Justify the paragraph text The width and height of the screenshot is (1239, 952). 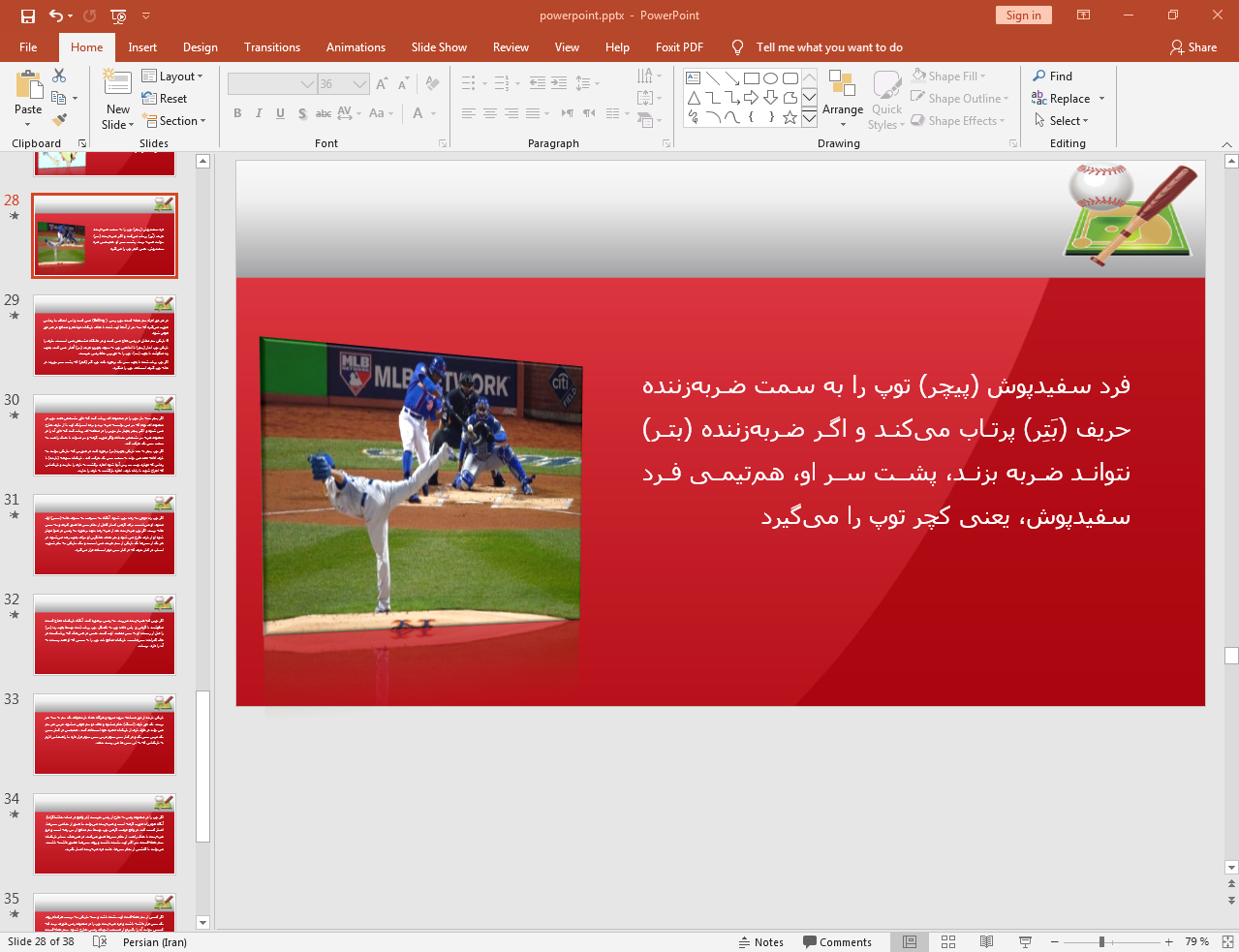coord(533,113)
